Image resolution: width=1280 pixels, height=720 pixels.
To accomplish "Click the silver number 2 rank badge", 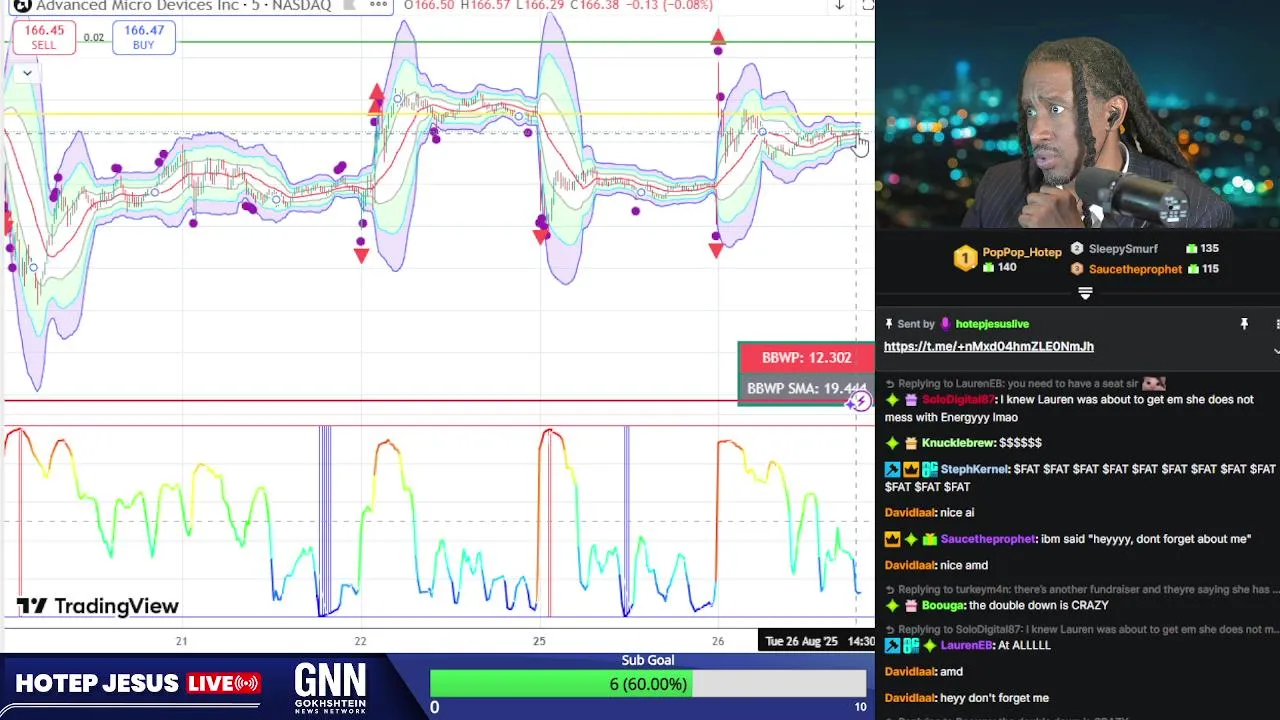I will (x=1077, y=248).
